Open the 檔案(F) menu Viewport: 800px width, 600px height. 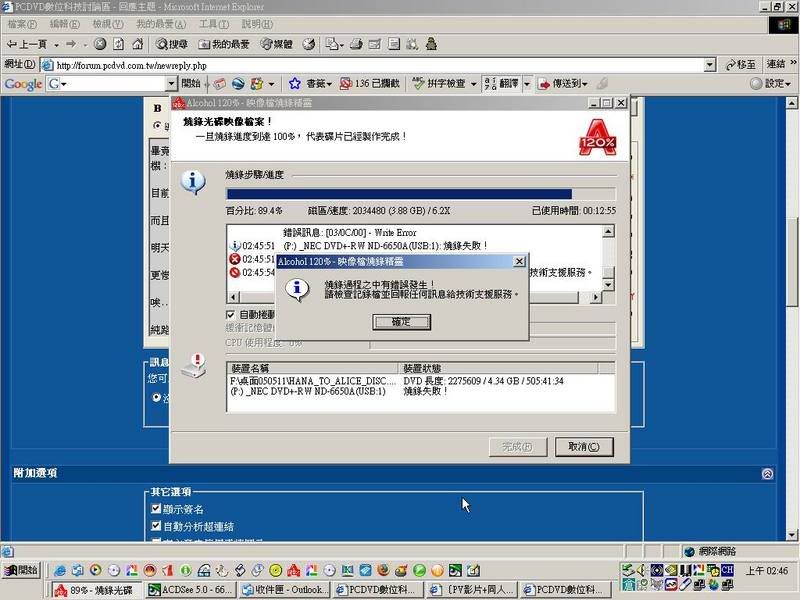pyautogui.click(x=21, y=24)
